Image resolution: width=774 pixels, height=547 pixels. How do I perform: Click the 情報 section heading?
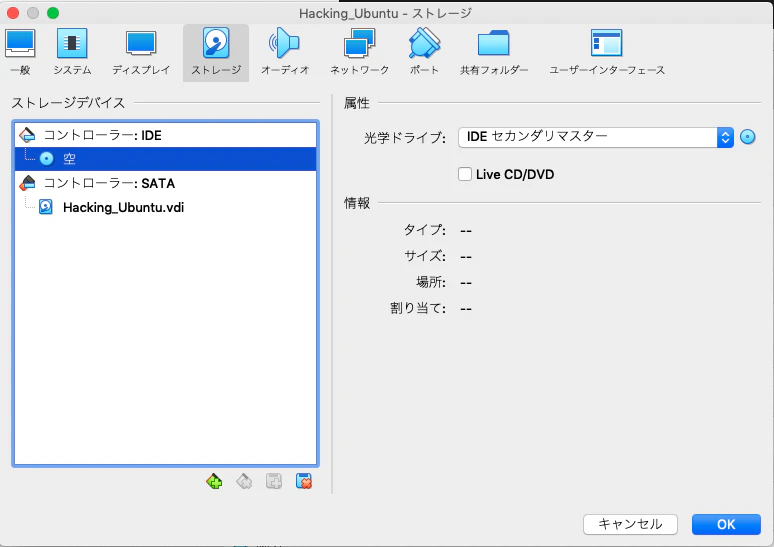point(357,202)
